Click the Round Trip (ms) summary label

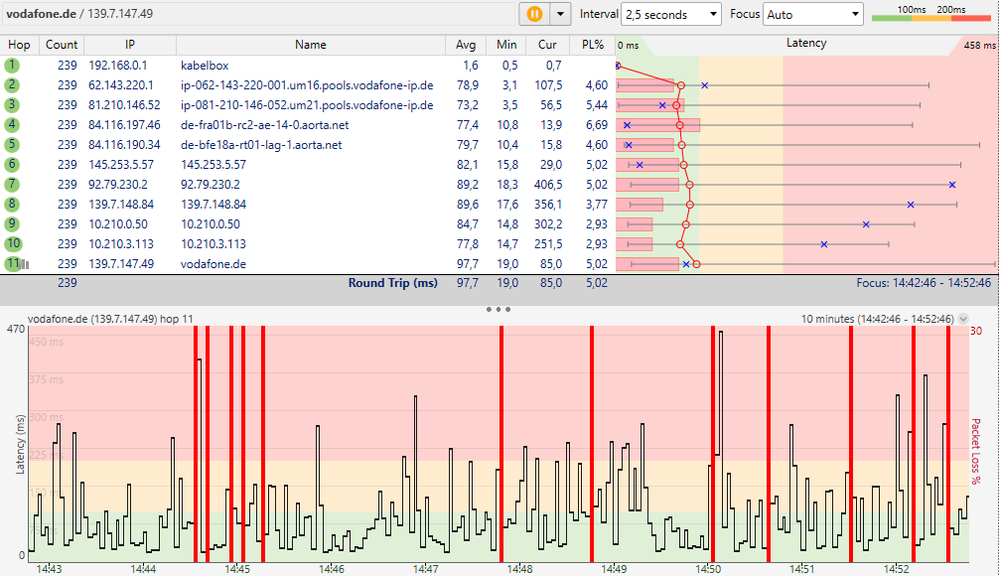tap(392, 283)
